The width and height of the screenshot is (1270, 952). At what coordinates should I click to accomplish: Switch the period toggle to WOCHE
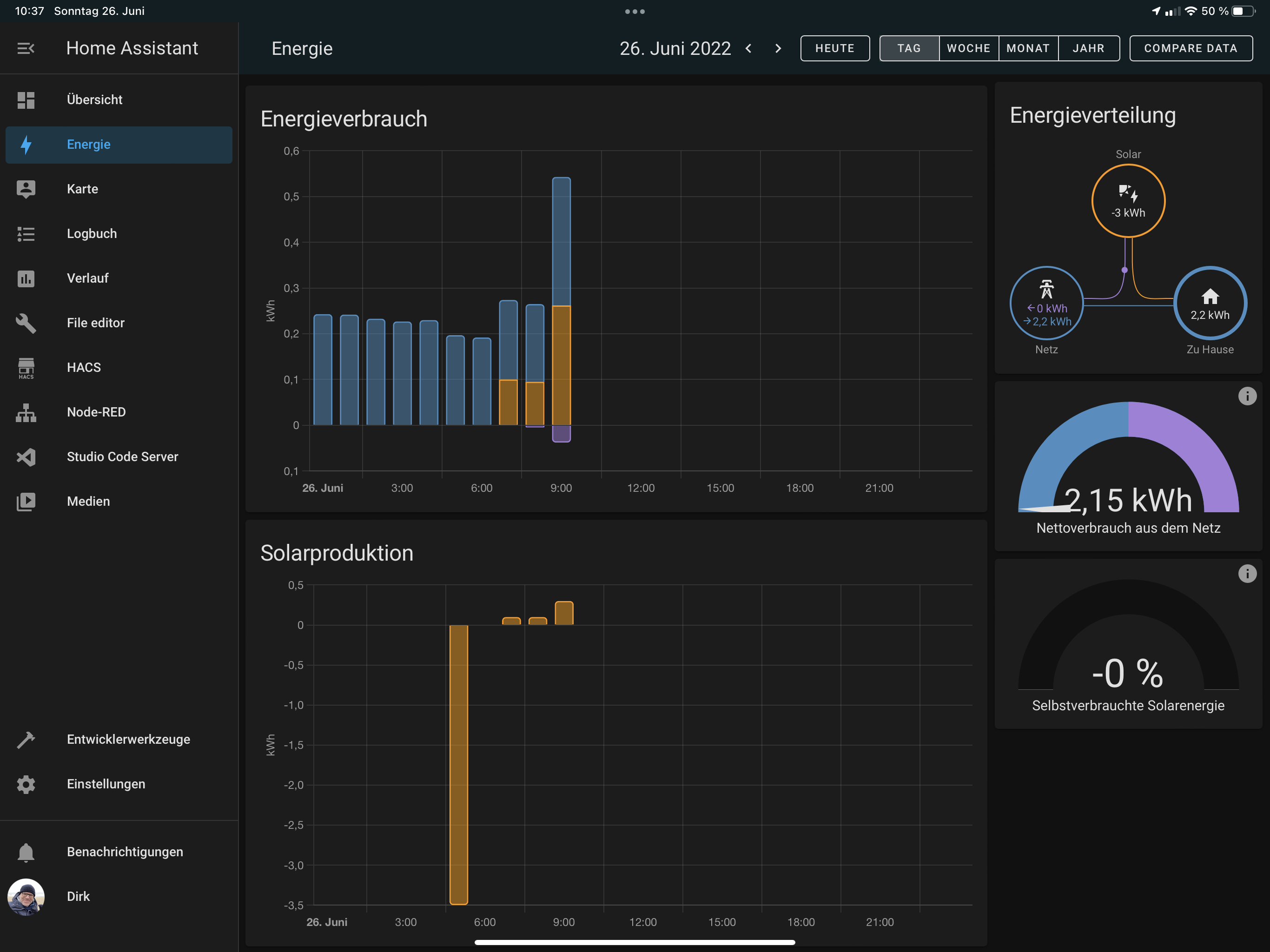pyautogui.click(x=969, y=48)
